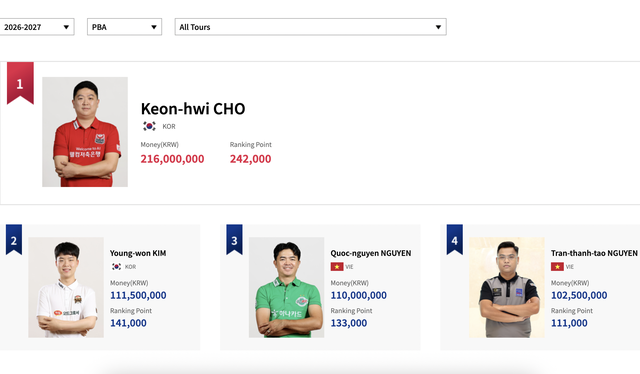This screenshot has height=374, width=640.
Task: Click Keon-hwi CHO's 242,000 ranking points
Action: coord(251,159)
